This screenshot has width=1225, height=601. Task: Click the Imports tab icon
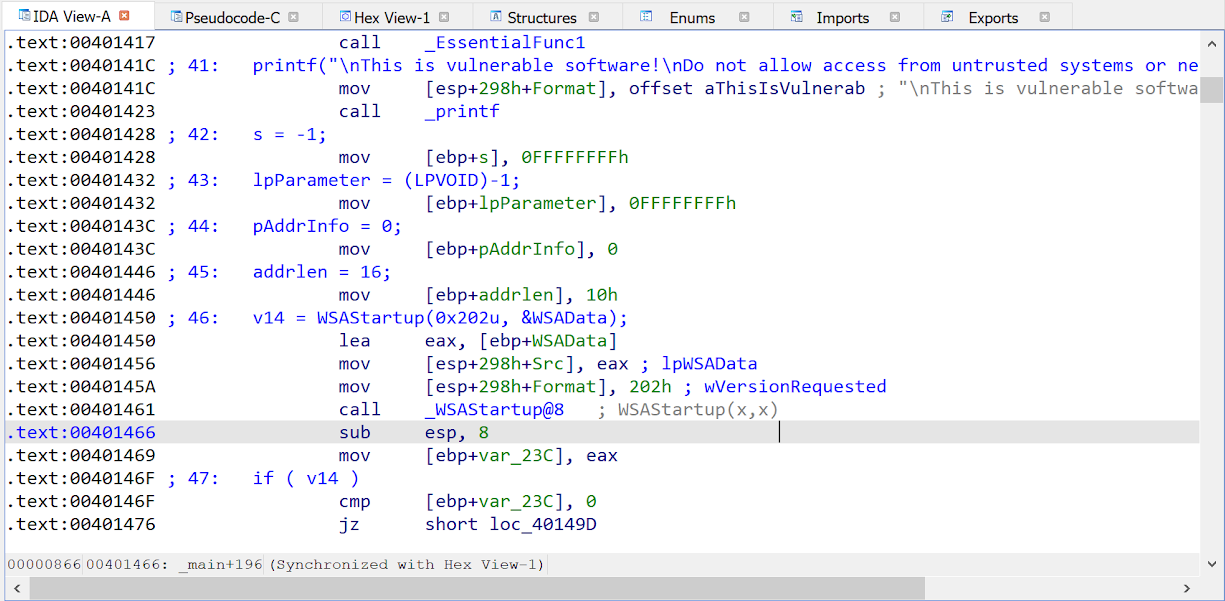point(796,17)
